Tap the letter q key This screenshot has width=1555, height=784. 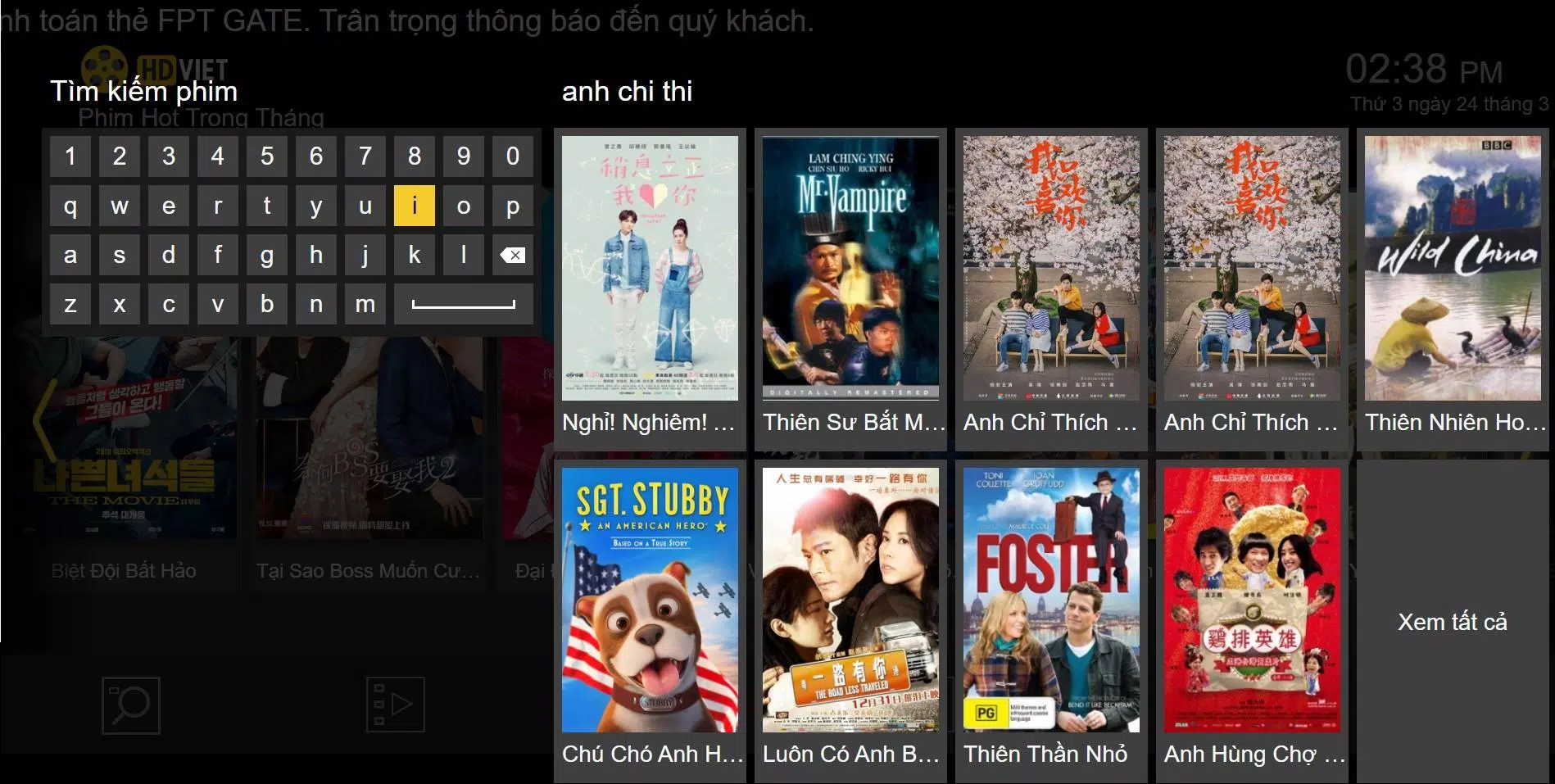point(70,206)
